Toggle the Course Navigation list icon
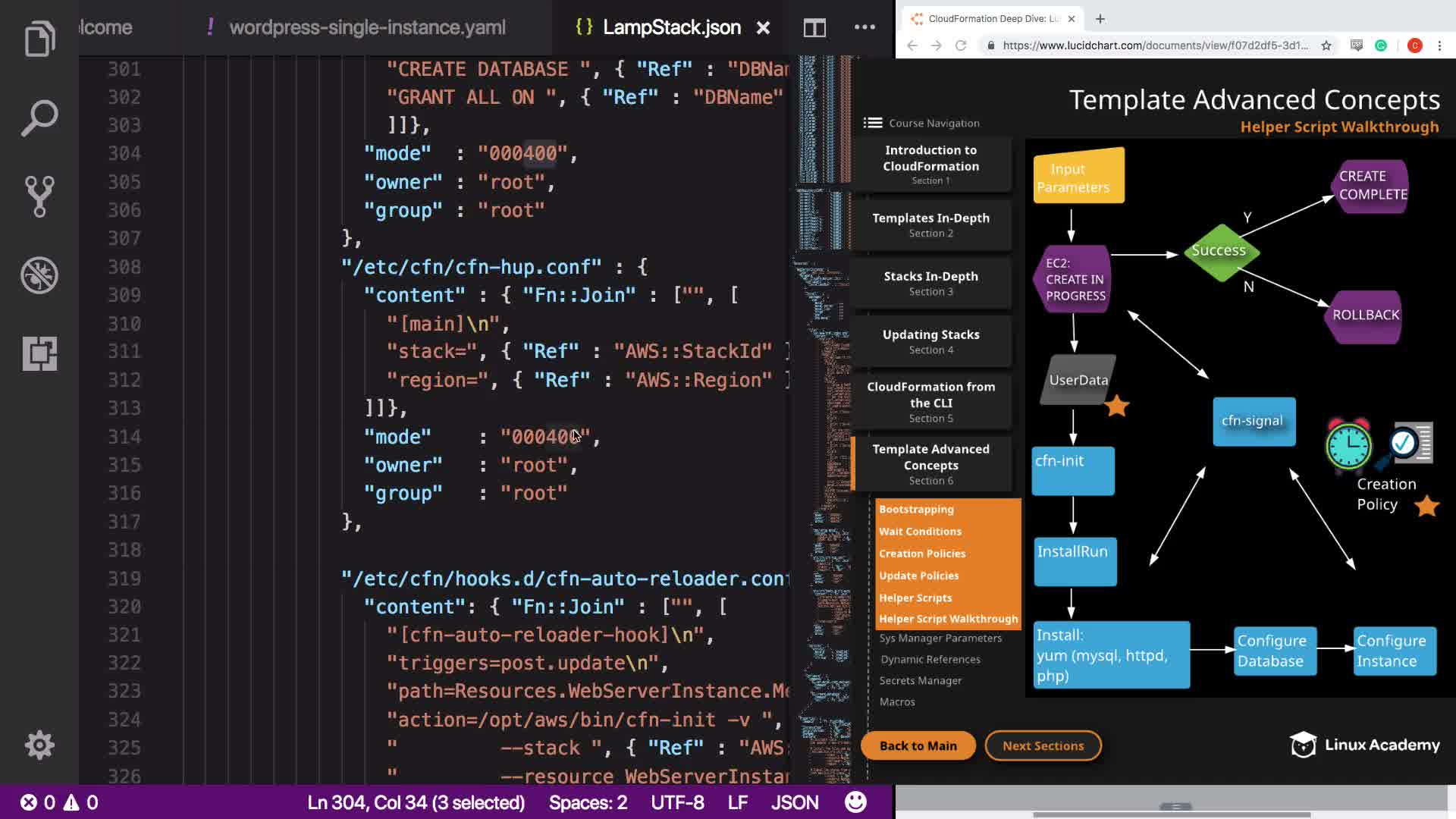The image size is (1456, 819). point(873,123)
